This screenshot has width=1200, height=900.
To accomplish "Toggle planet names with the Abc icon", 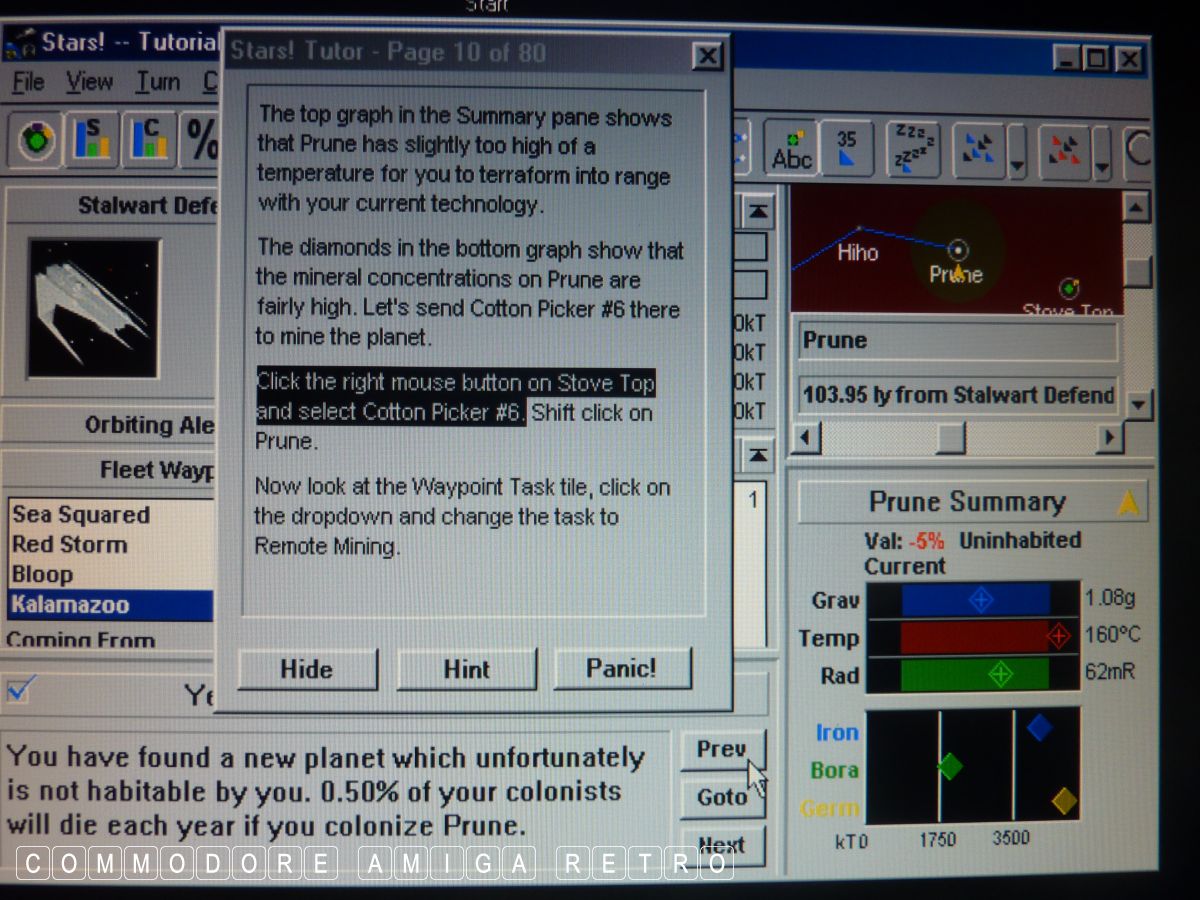I will pyautogui.click(x=791, y=148).
